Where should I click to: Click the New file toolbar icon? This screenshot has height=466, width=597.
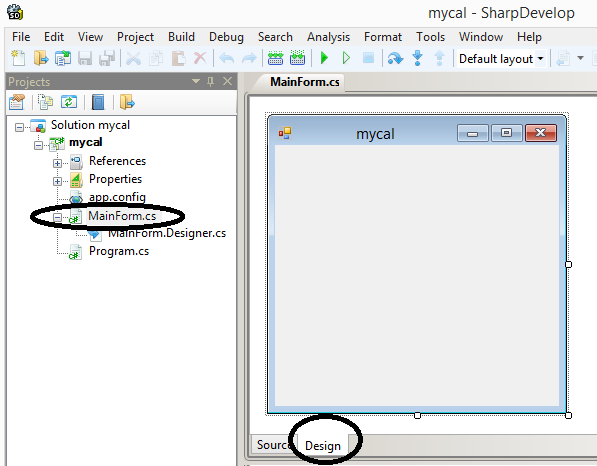tap(18, 58)
